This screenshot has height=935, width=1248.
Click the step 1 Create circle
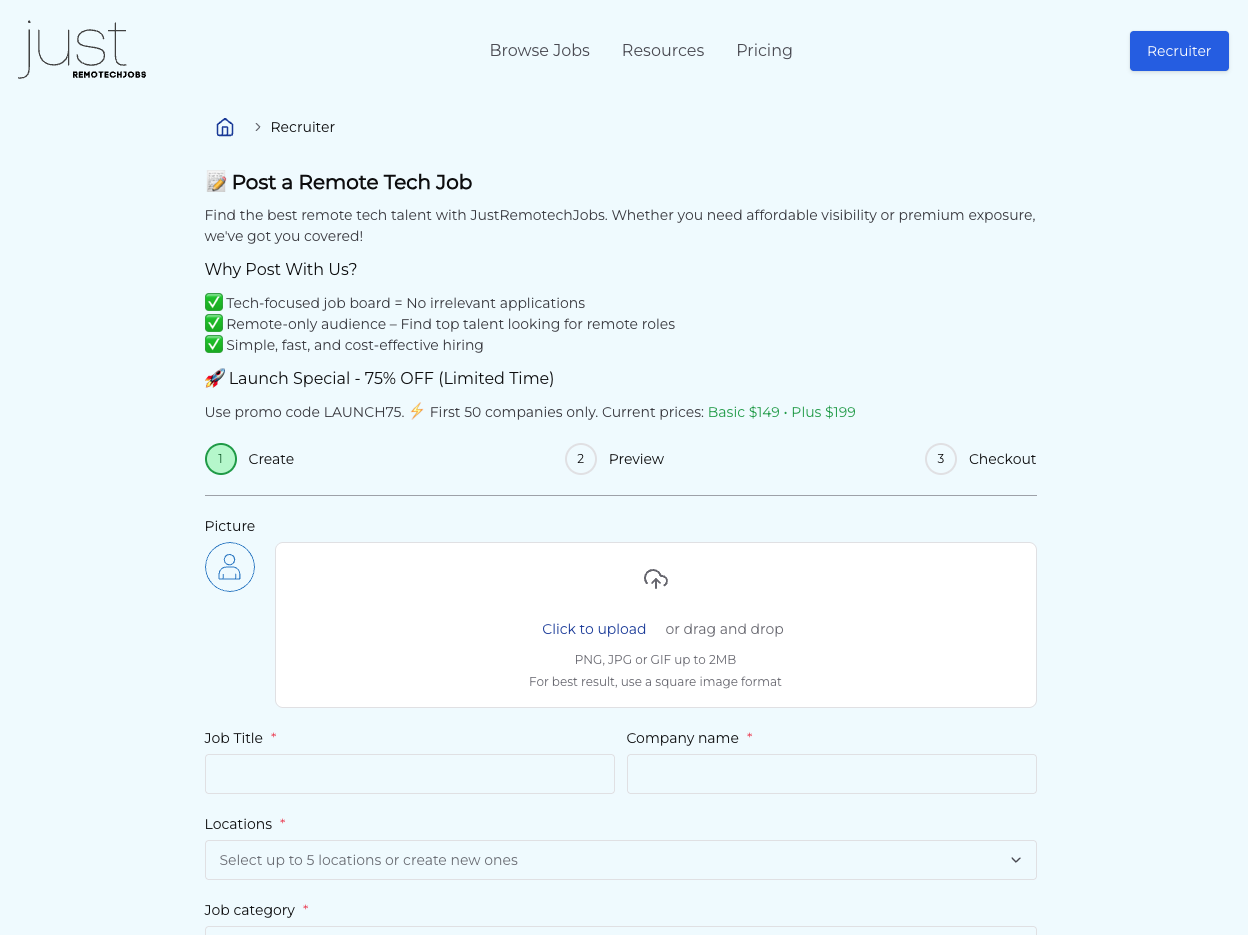coord(220,459)
